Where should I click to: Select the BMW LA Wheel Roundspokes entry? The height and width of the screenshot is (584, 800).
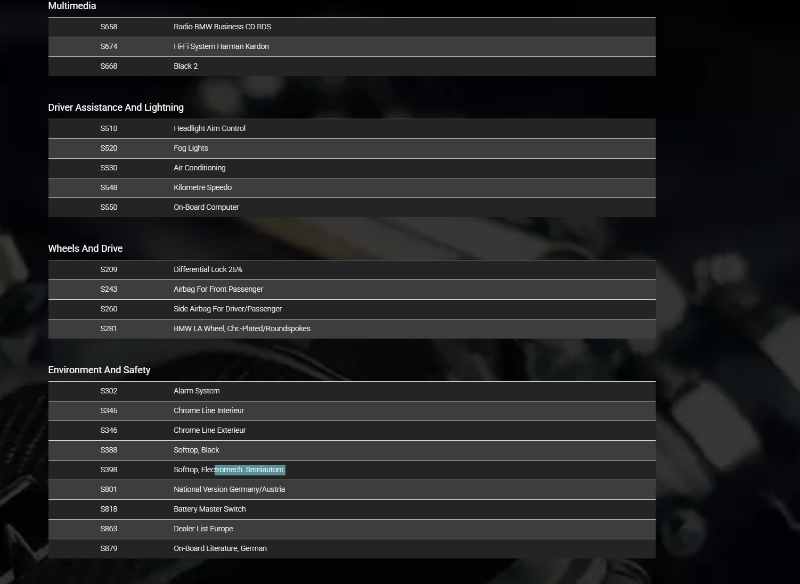pos(242,328)
